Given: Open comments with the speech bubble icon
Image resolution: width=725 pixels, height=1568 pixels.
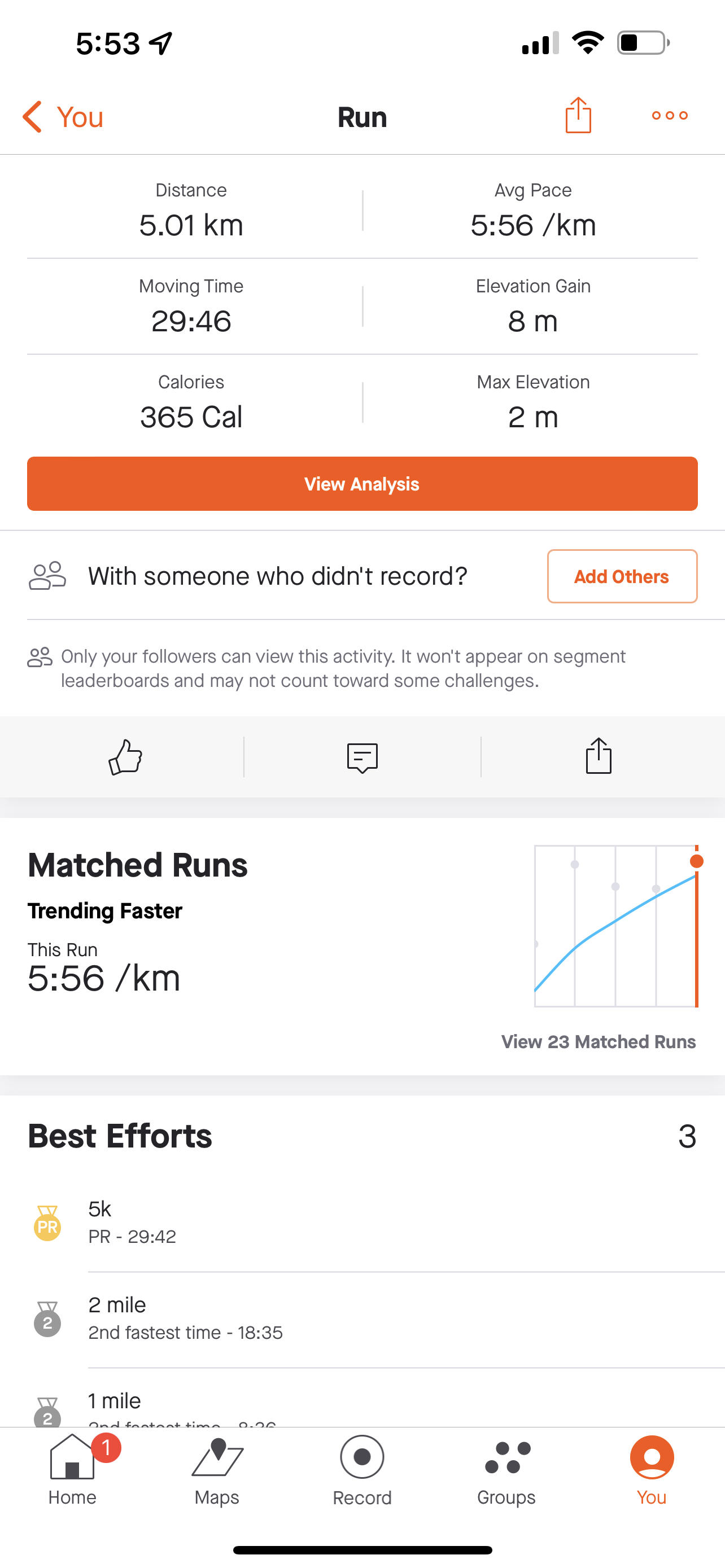Looking at the screenshot, I should 362,757.
